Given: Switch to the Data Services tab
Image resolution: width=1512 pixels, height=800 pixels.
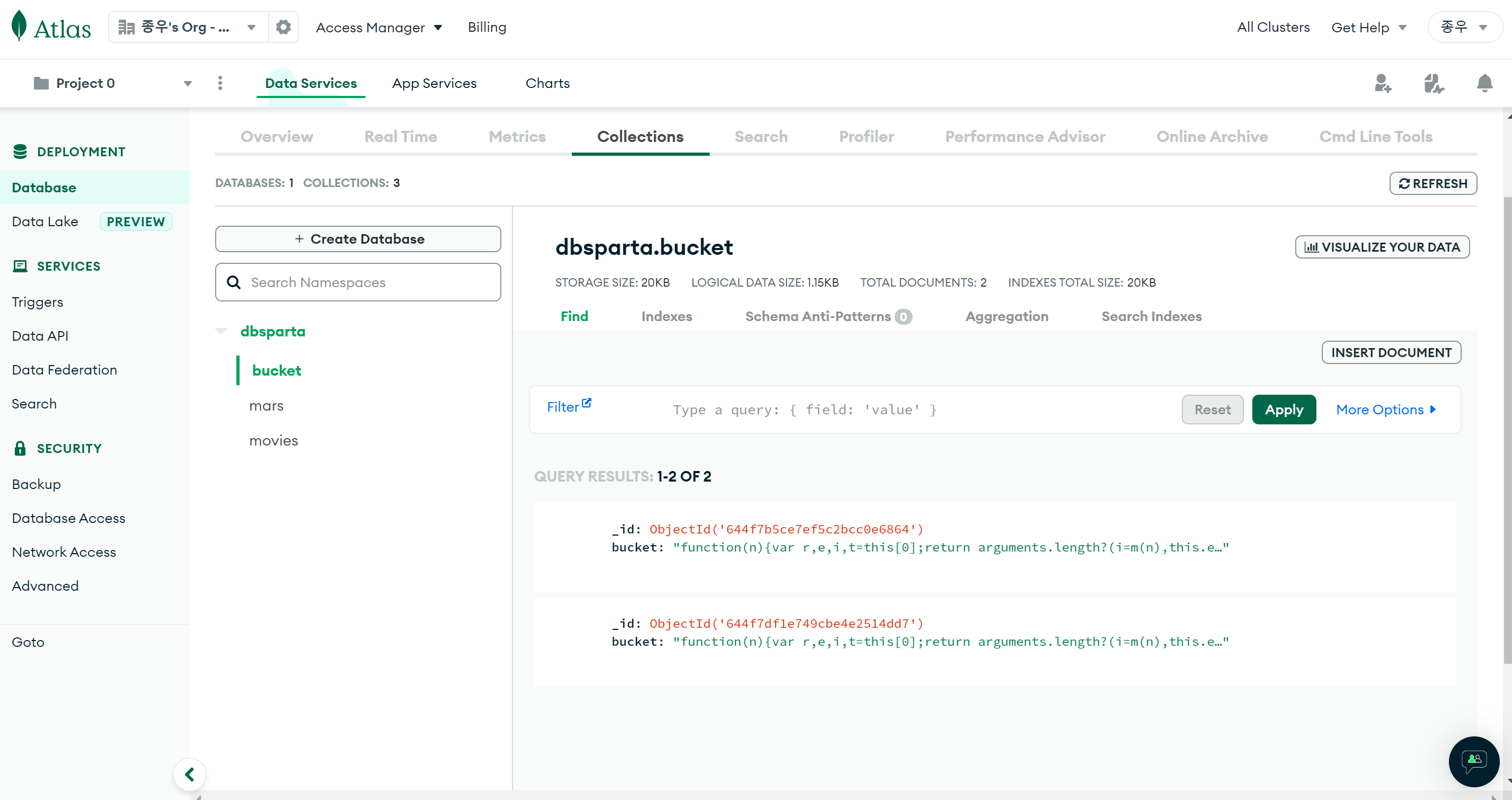Looking at the screenshot, I should click(x=311, y=83).
